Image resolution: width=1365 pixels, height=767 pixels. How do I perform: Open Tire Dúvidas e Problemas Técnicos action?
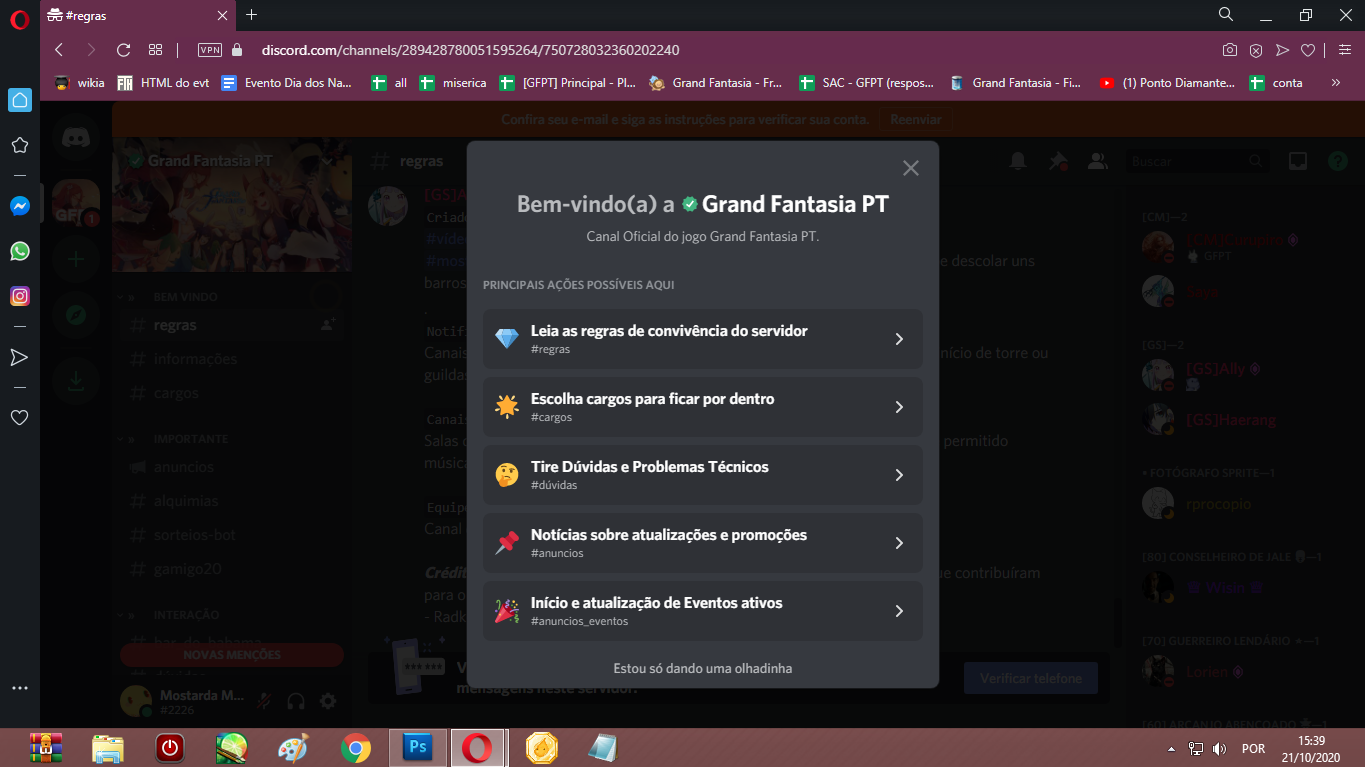click(x=702, y=475)
